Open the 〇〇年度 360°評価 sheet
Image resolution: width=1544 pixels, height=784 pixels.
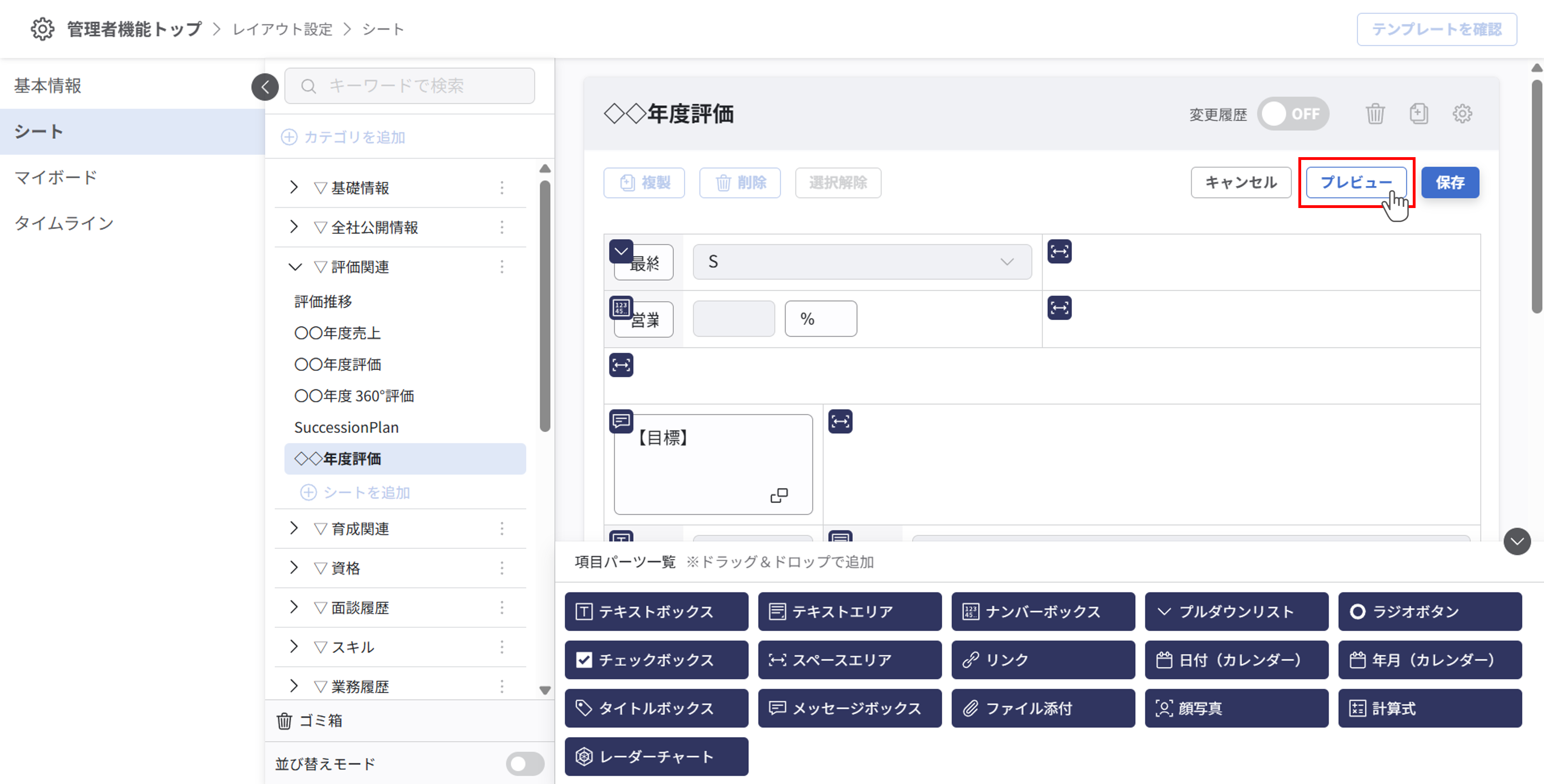pos(354,396)
